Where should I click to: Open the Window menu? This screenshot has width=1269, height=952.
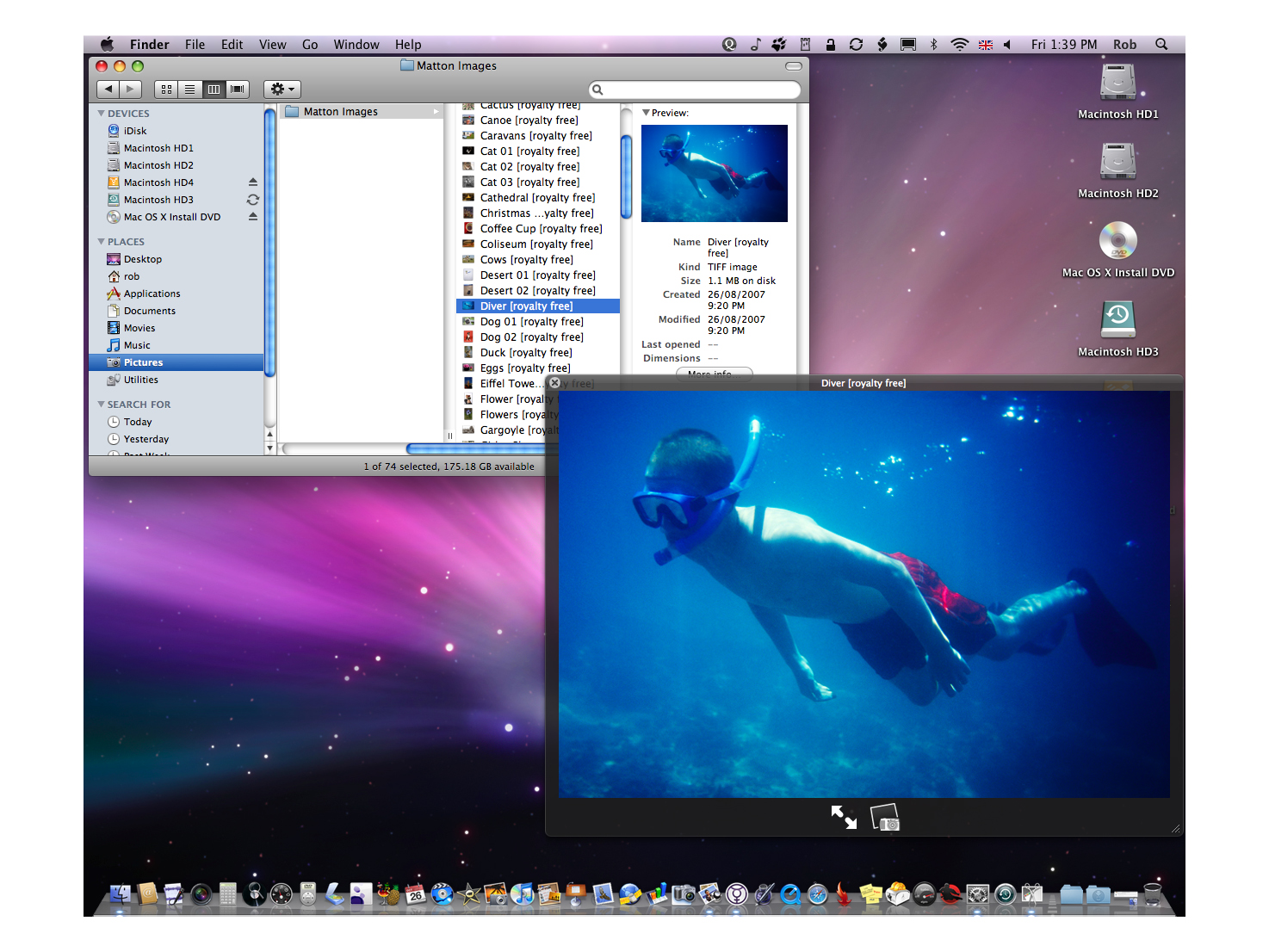[356, 45]
